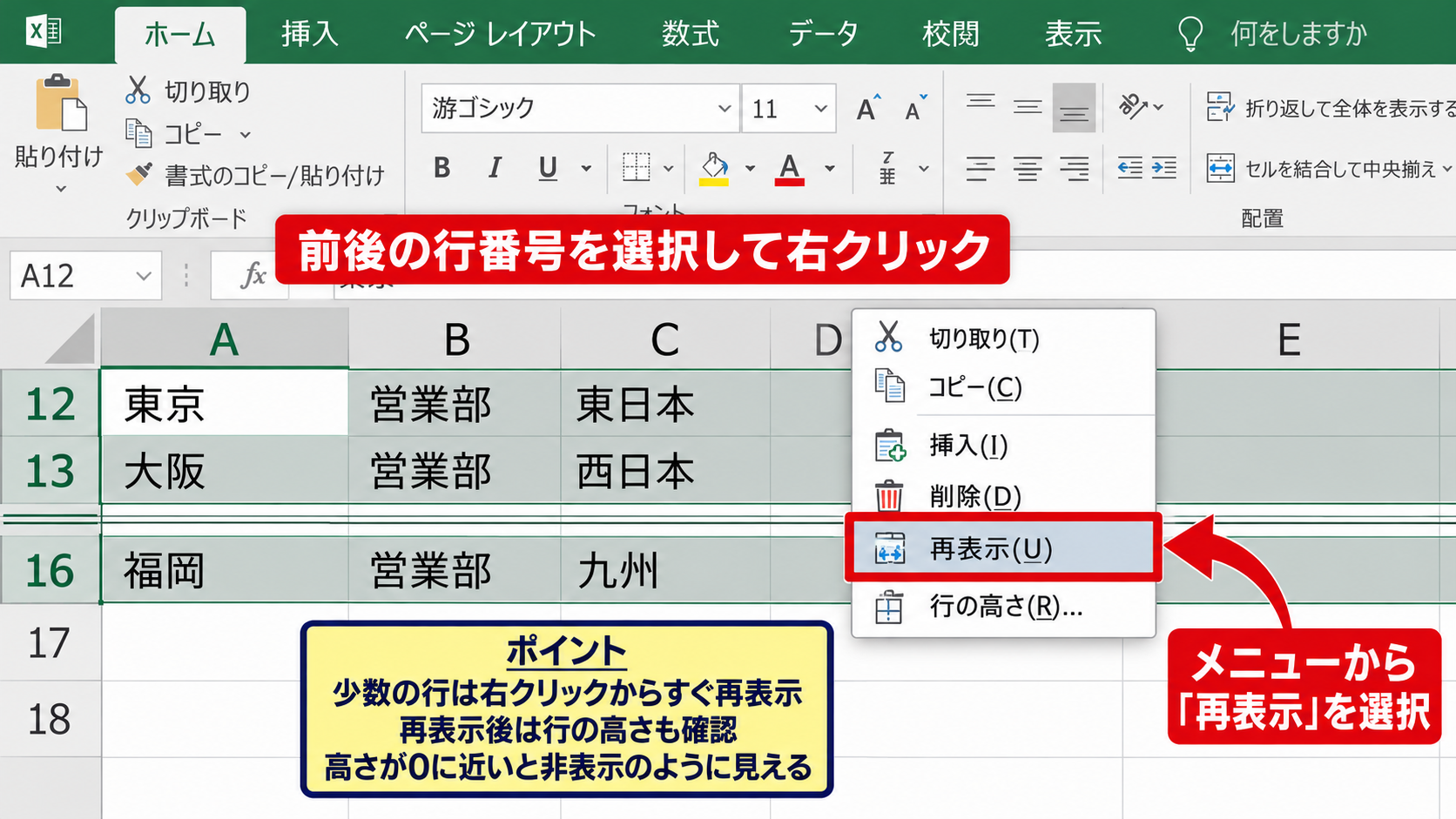
Task: Click the text orientation icon
Action: (x=1133, y=106)
